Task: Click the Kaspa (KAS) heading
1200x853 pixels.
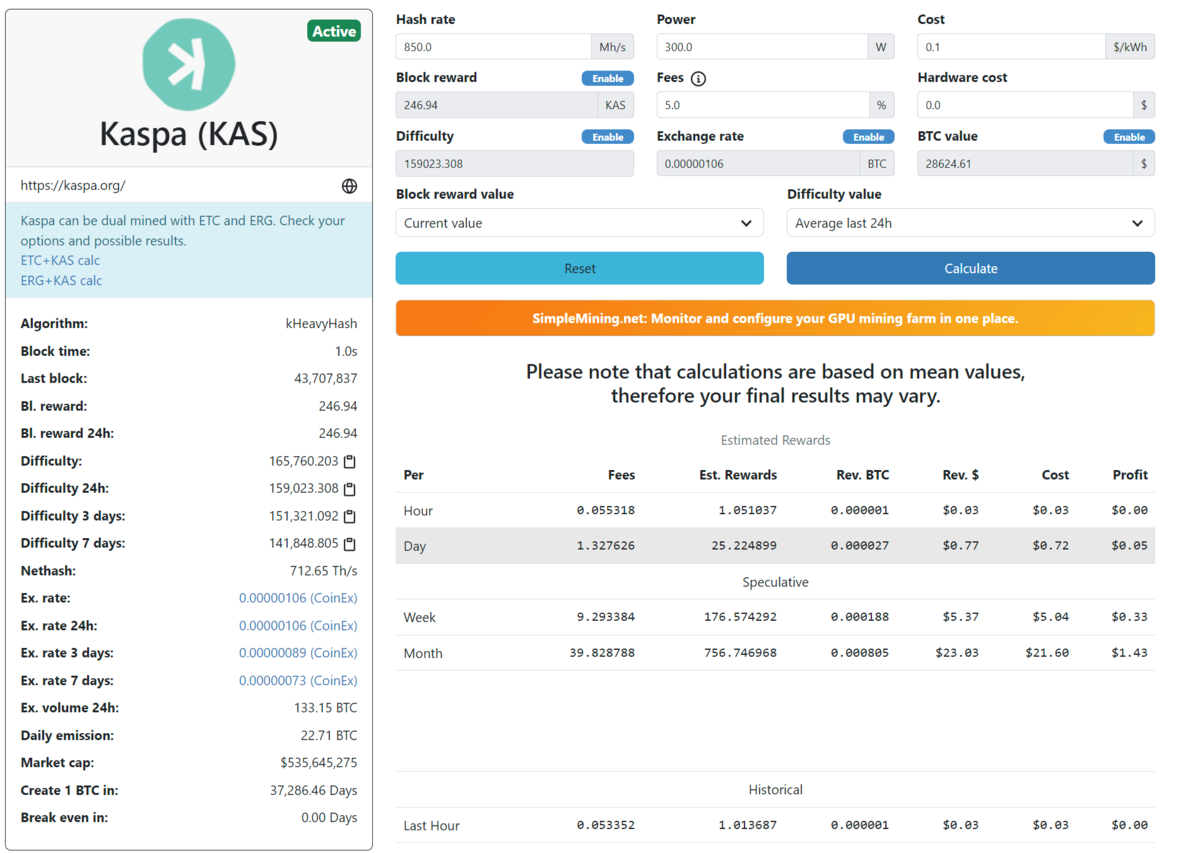Action: click(189, 134)
